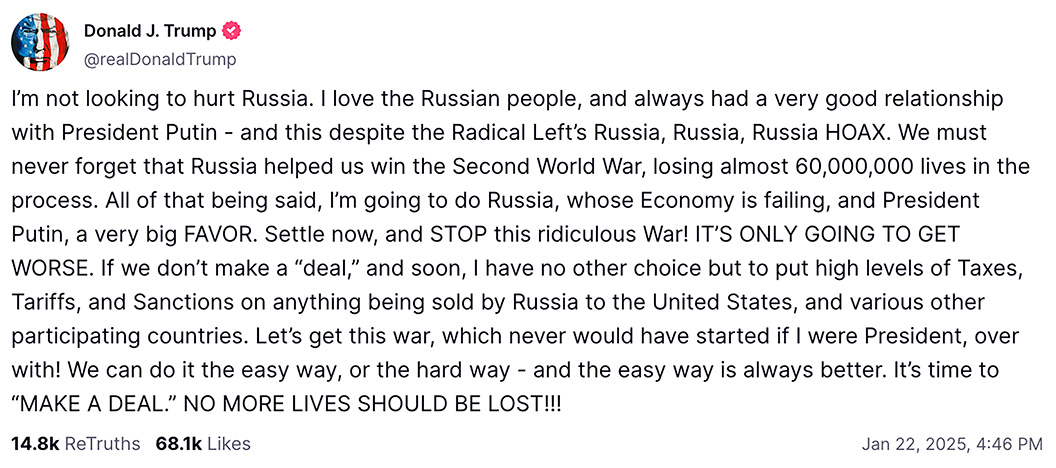Click the phrase NO MORE LIVES SHOULD BE LOST

coord(371,405)
